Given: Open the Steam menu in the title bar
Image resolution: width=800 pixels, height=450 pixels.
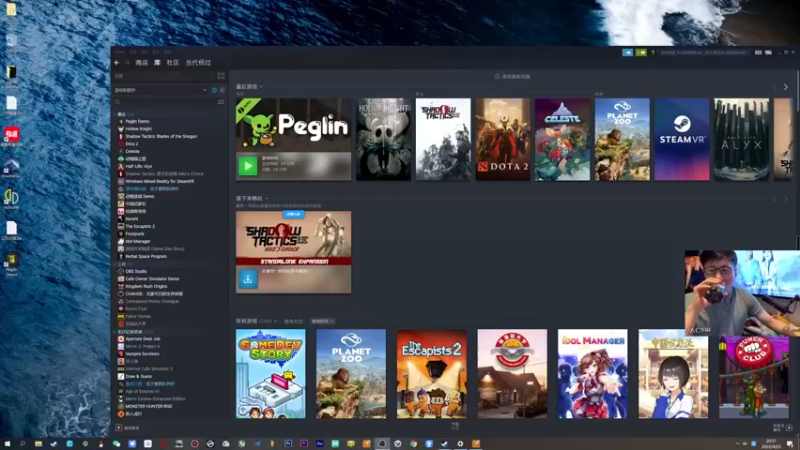Looking at the screenshot, I should [x=119, y=52].
